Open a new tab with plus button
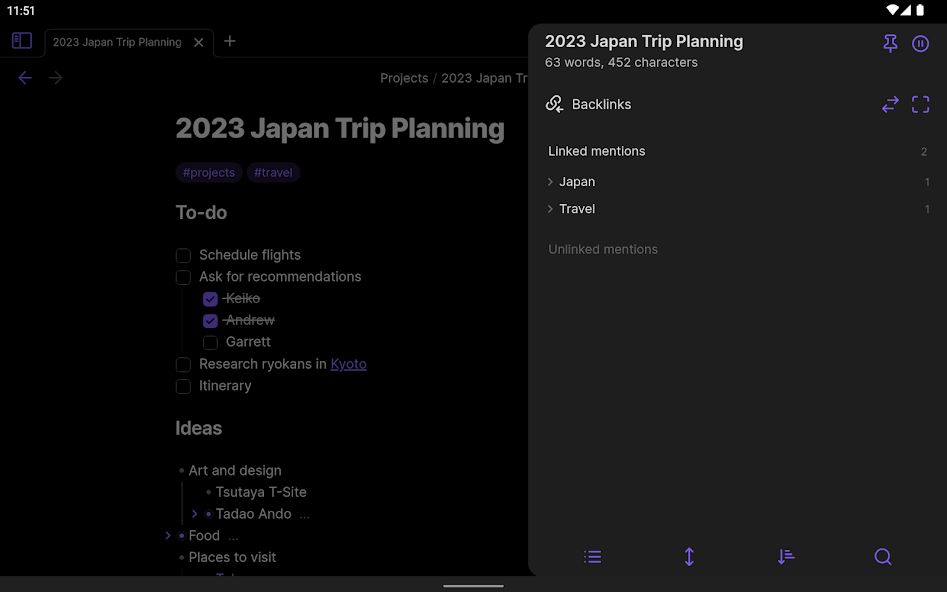 point(230,41)
